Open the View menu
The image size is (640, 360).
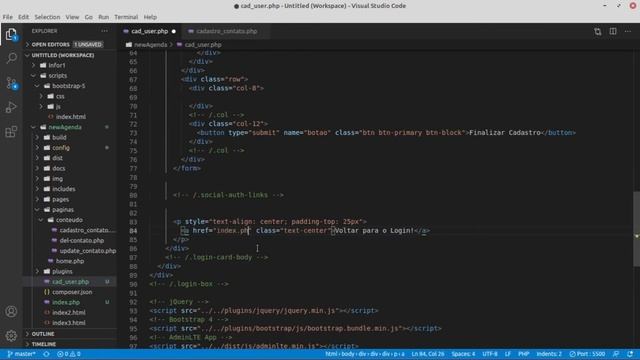click(72, 17)
